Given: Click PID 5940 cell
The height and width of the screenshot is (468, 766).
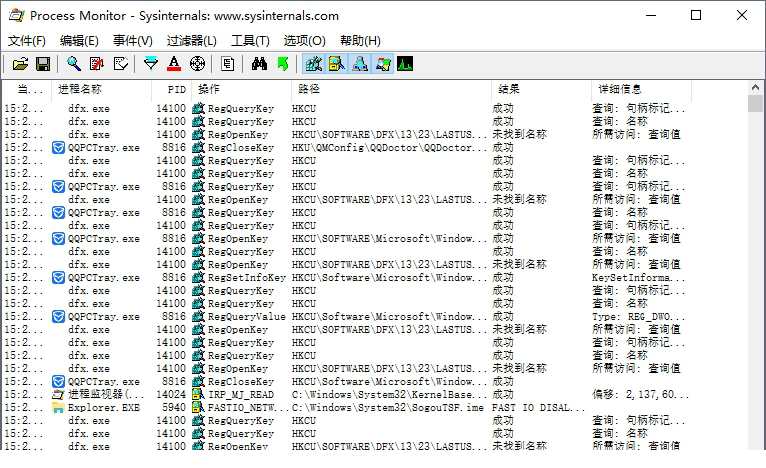Looking at the screenshot, I should (174, 407).
